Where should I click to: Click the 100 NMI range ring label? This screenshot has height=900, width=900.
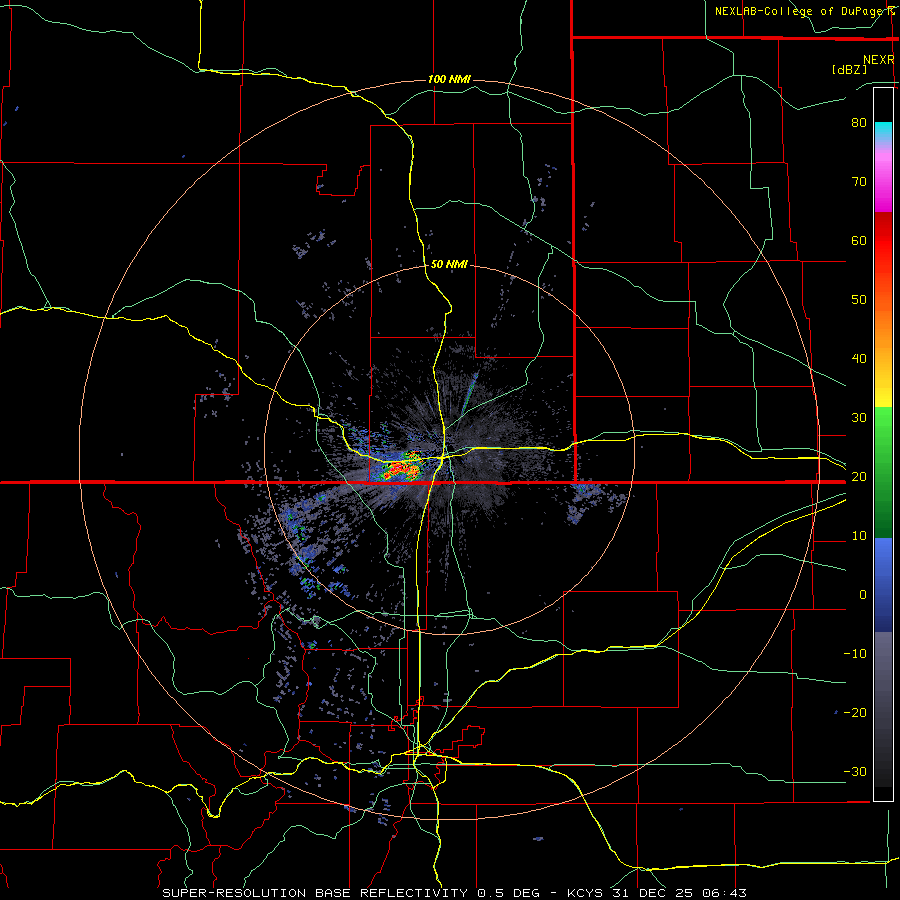(x=449, y=79)
